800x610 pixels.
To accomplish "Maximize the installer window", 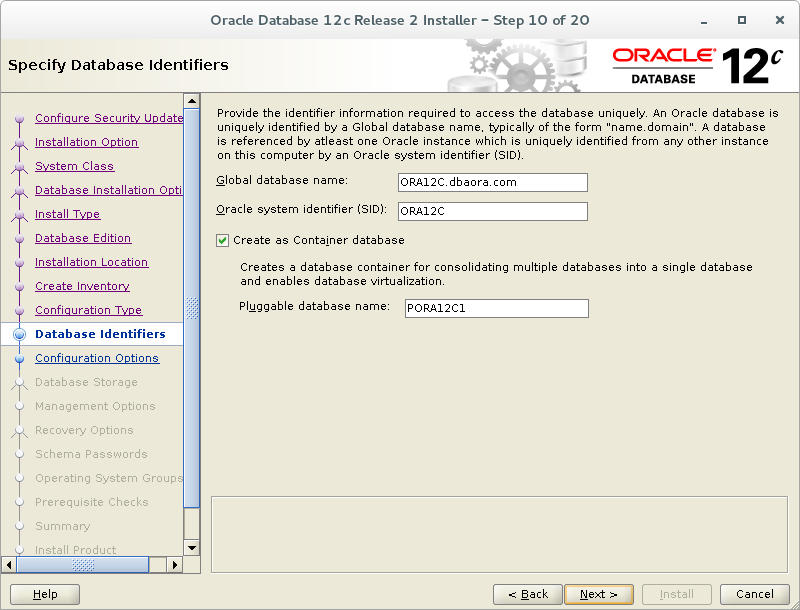I will (x=742, y=20).
